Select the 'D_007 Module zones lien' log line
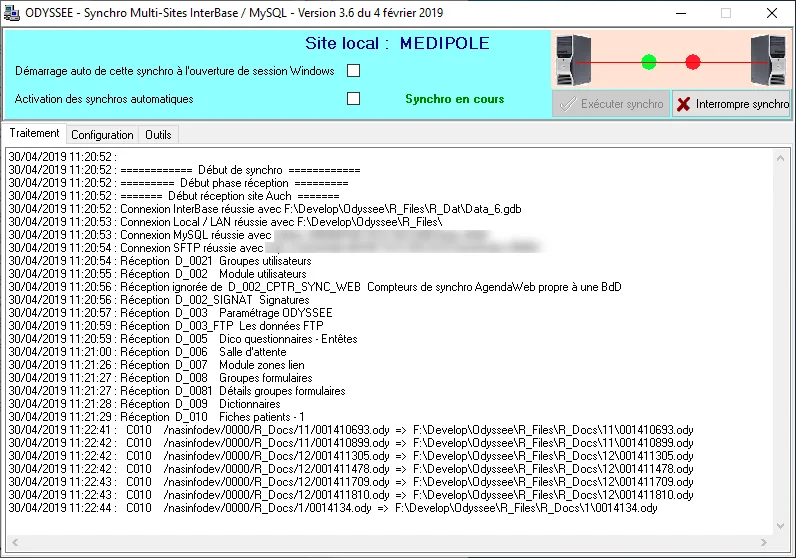796x558 pixels. coord(156,365)
